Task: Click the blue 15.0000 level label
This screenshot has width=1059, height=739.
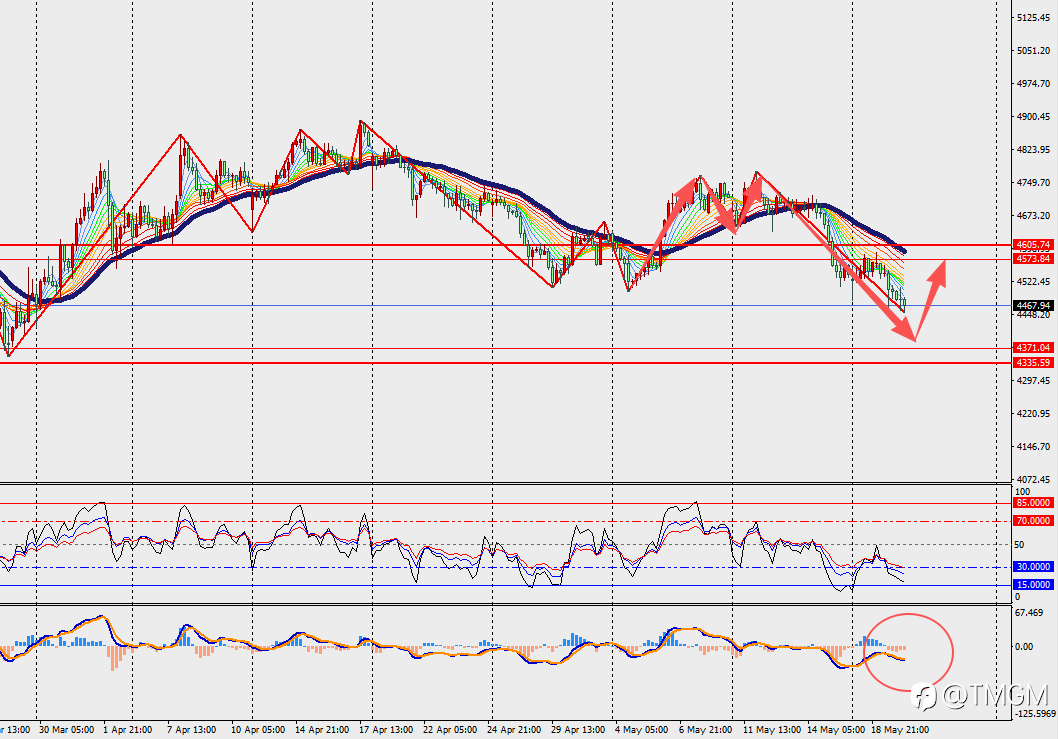Action: 1033,584
